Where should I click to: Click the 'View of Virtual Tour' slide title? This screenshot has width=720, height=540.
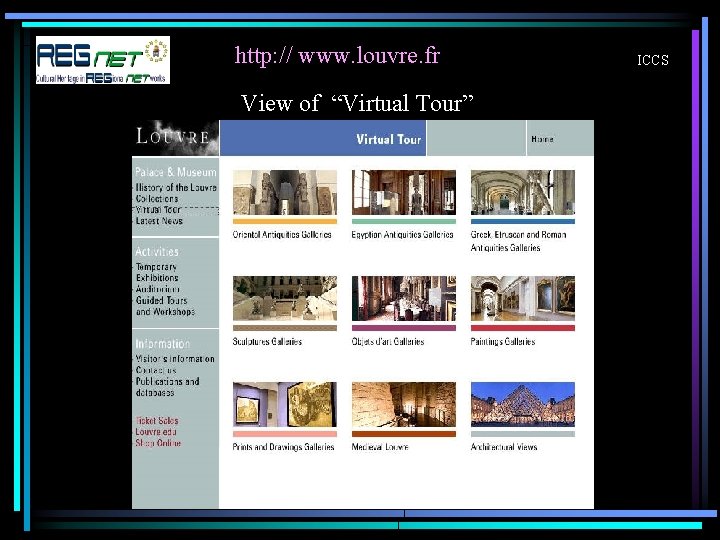click(357, 103)
